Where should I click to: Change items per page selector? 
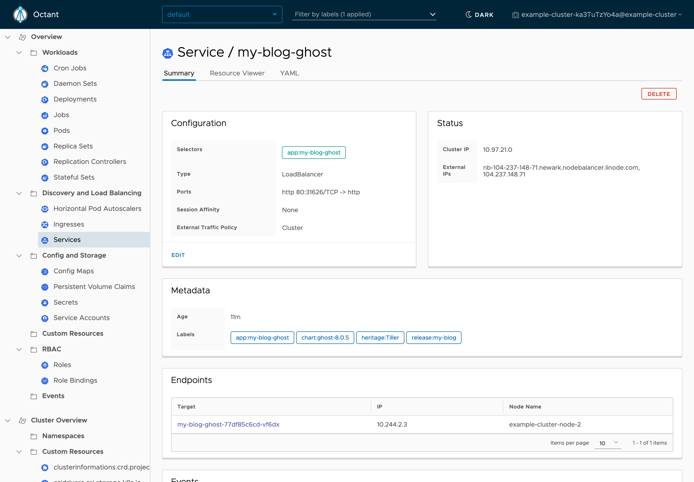click(x=608, y=442)
